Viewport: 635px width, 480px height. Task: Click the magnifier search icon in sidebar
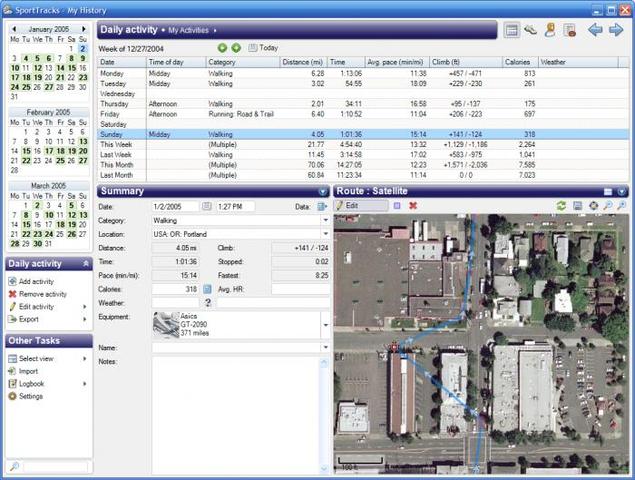[x=14, y=467]
